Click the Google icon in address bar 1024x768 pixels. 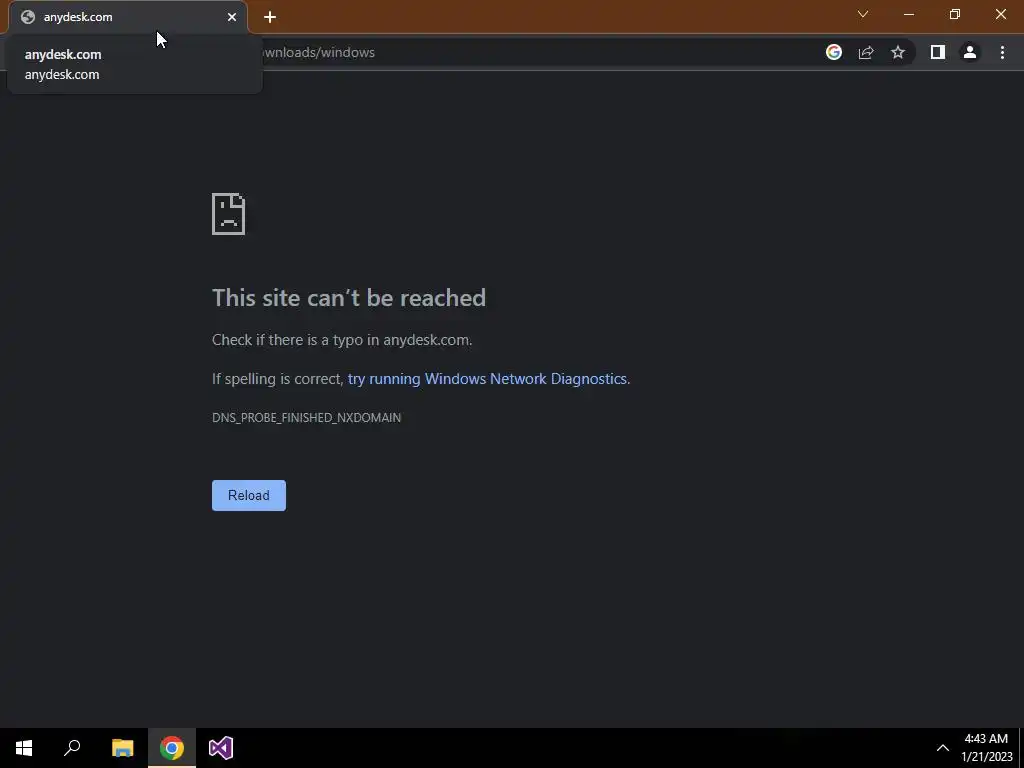(834, 52)
